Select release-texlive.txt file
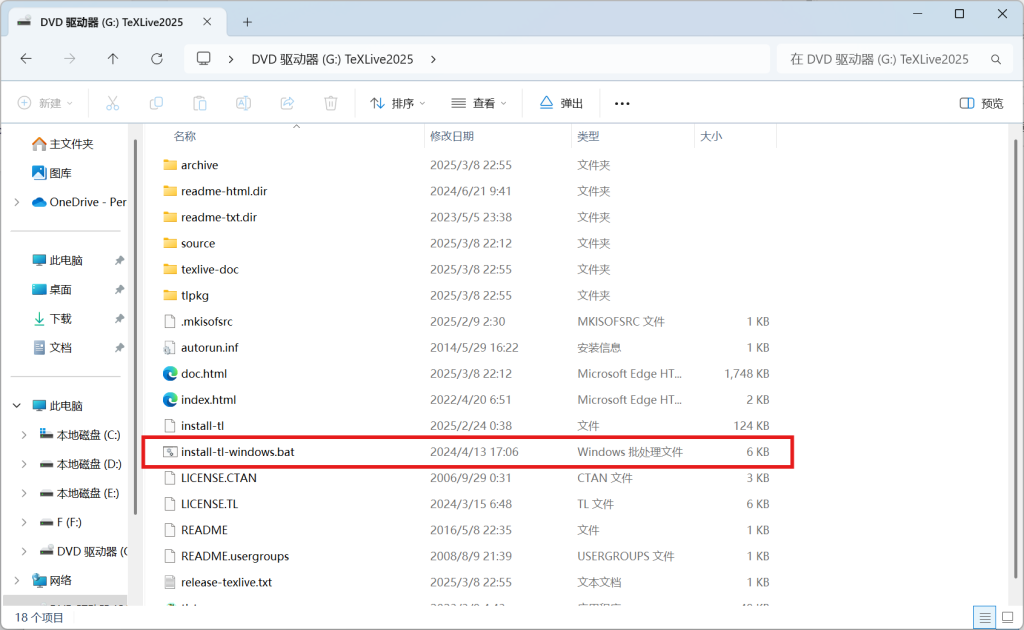This screenshot has width=1024, height=630. click(226, 582)
